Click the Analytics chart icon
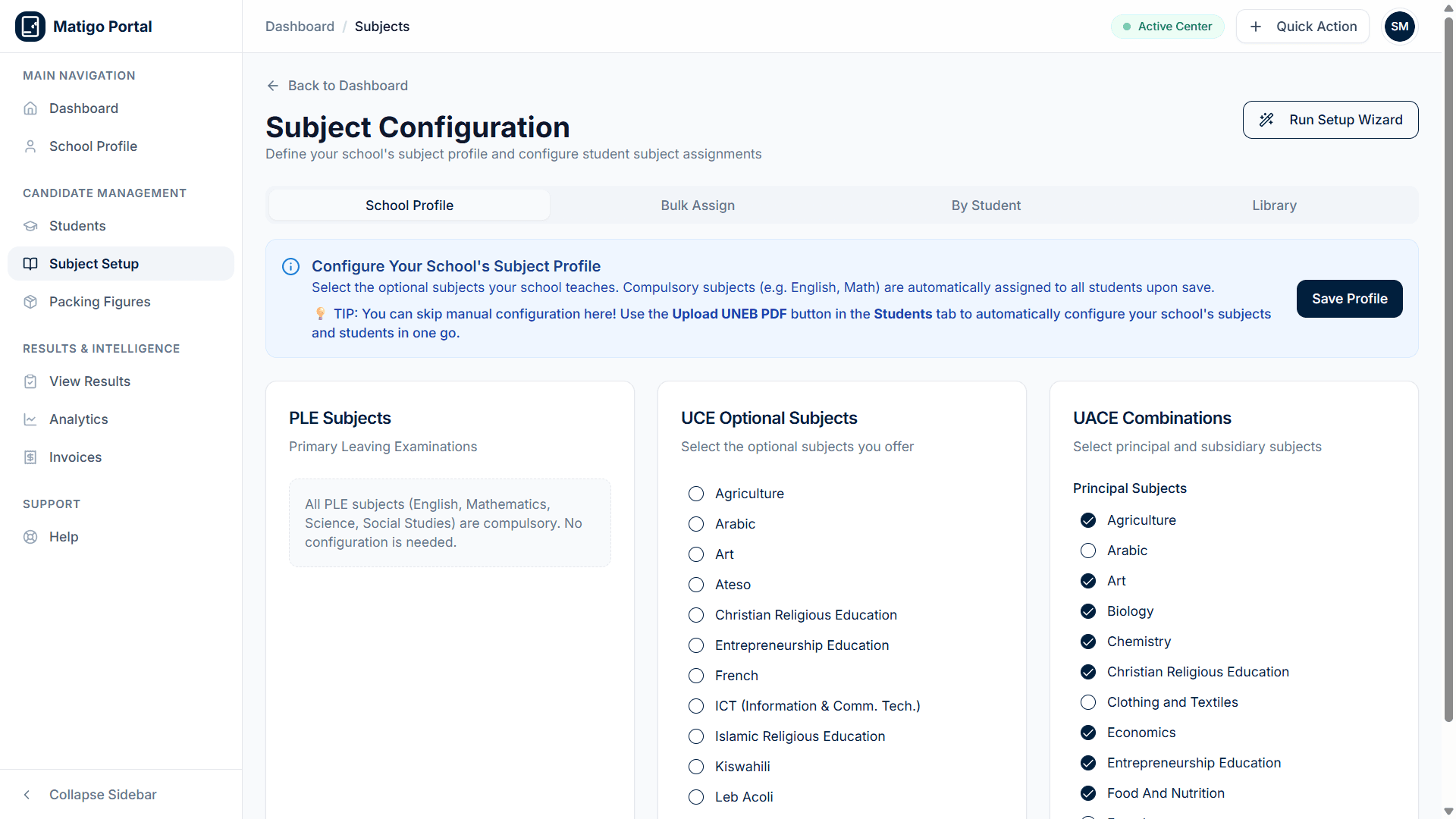Viewport: 1456px width, 819px height. click(30, 419)
